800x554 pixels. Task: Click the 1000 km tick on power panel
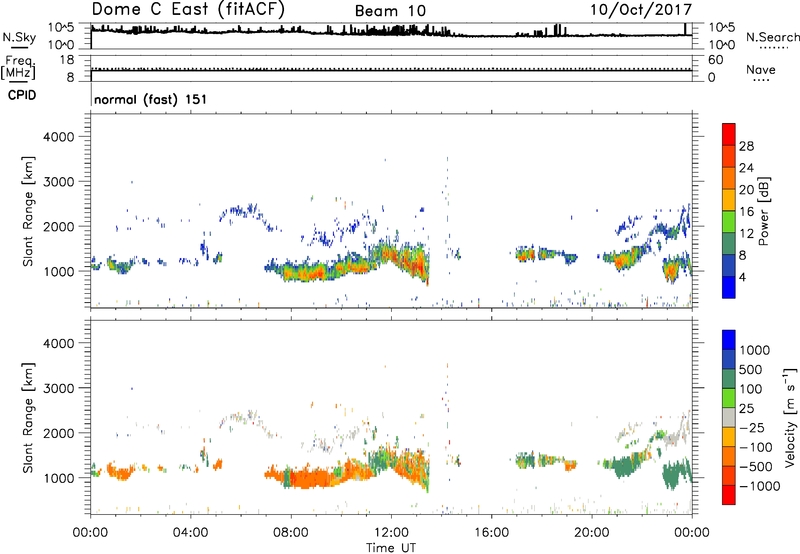(x=59, y=271)
